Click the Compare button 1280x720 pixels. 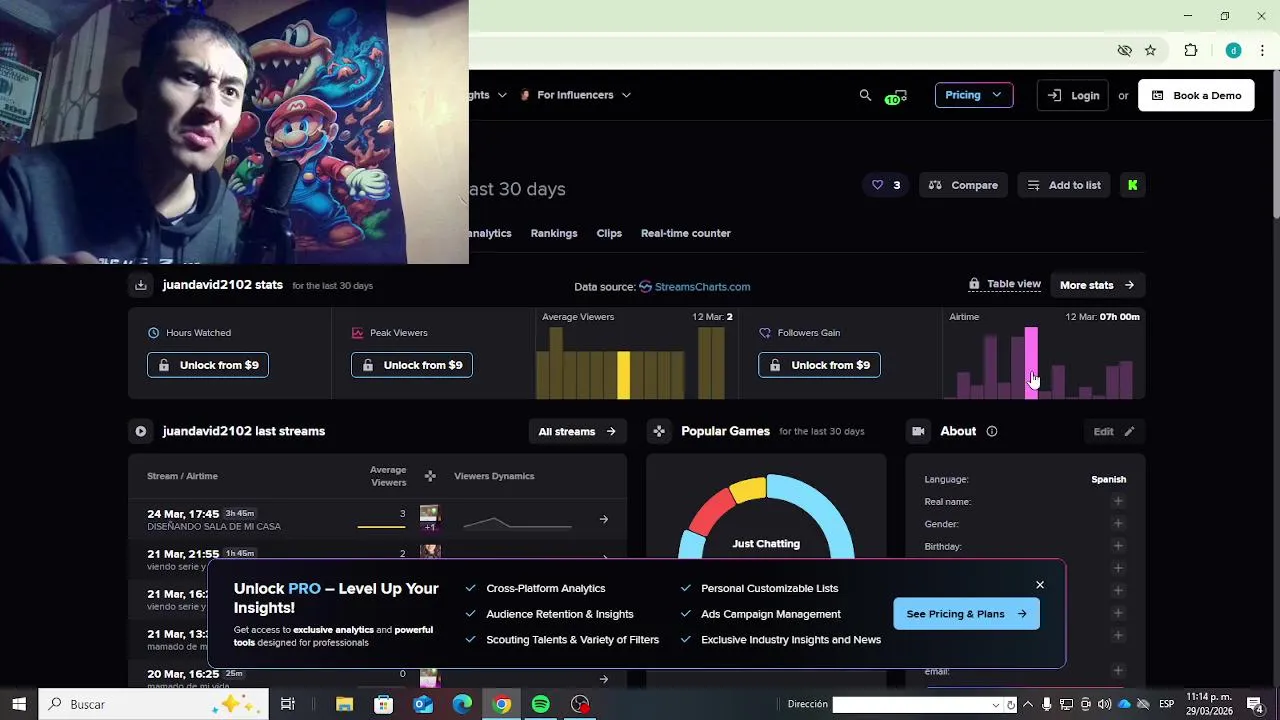(x=964, y=185)
